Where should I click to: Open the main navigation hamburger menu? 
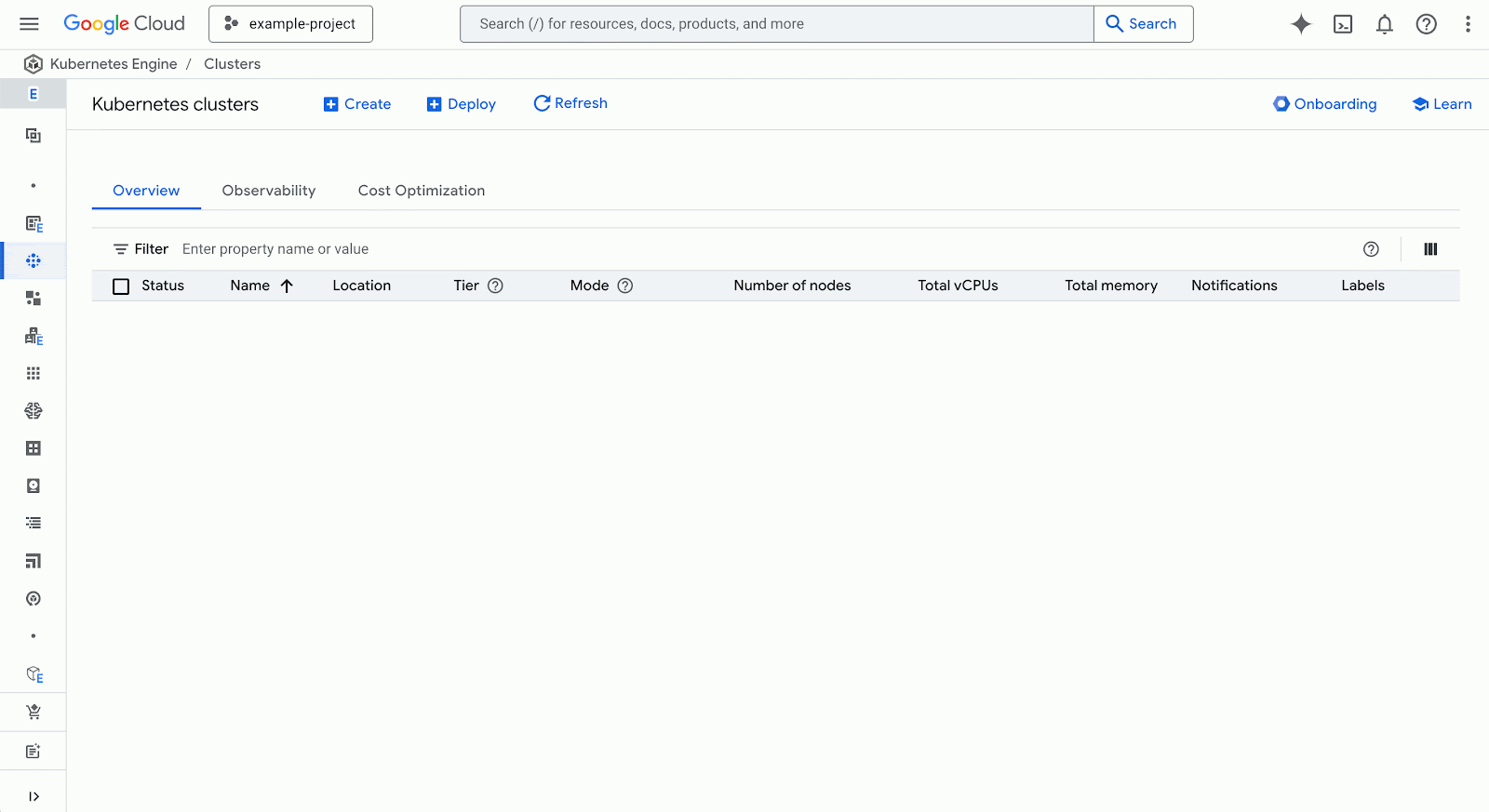tap(29, 24)
